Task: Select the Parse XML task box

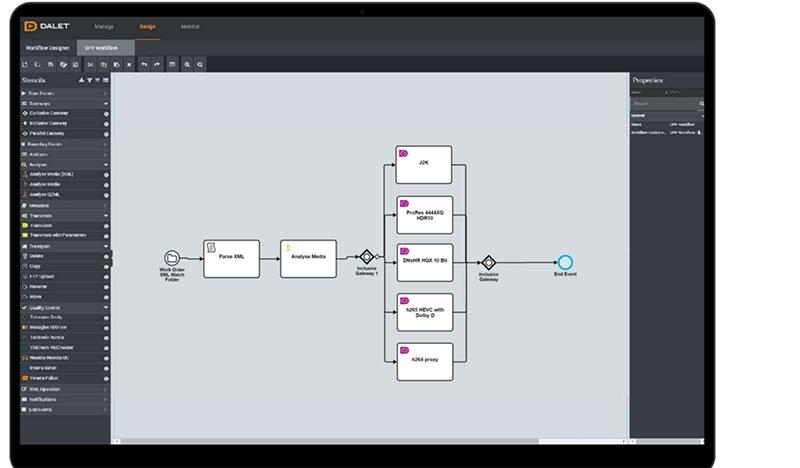Action: [232, 259]
